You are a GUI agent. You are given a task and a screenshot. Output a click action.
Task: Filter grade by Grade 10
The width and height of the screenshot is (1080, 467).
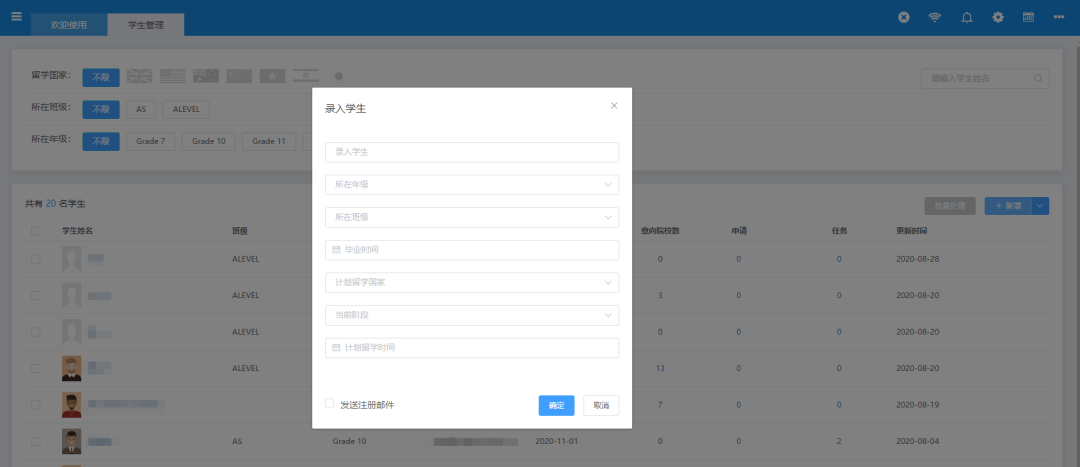pos(209,142)
